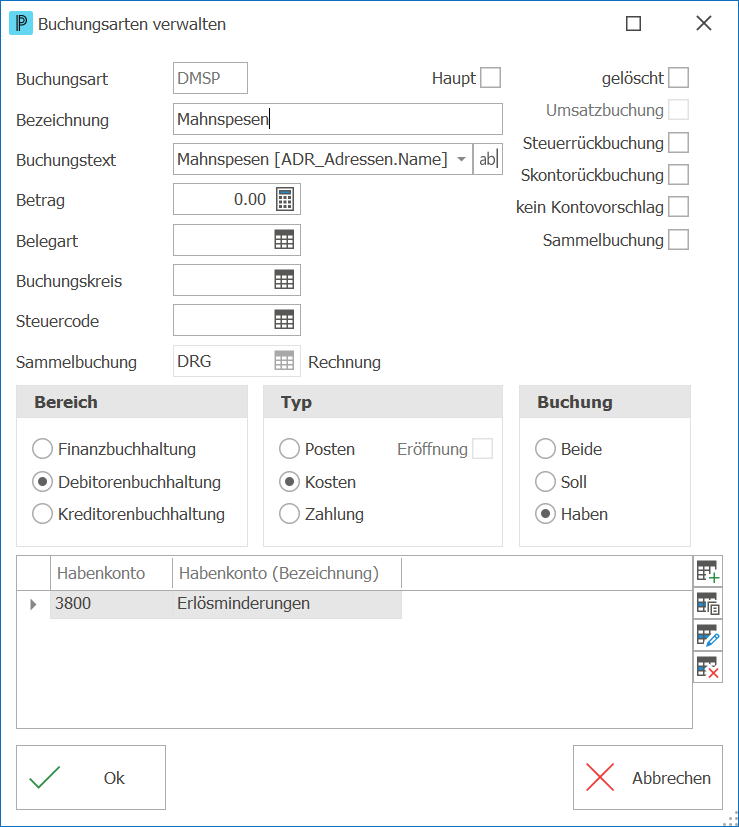The height and width of the screenshot is (827, 739).
Task: Choose the Posten type radio button
Action: pos(290,449)
